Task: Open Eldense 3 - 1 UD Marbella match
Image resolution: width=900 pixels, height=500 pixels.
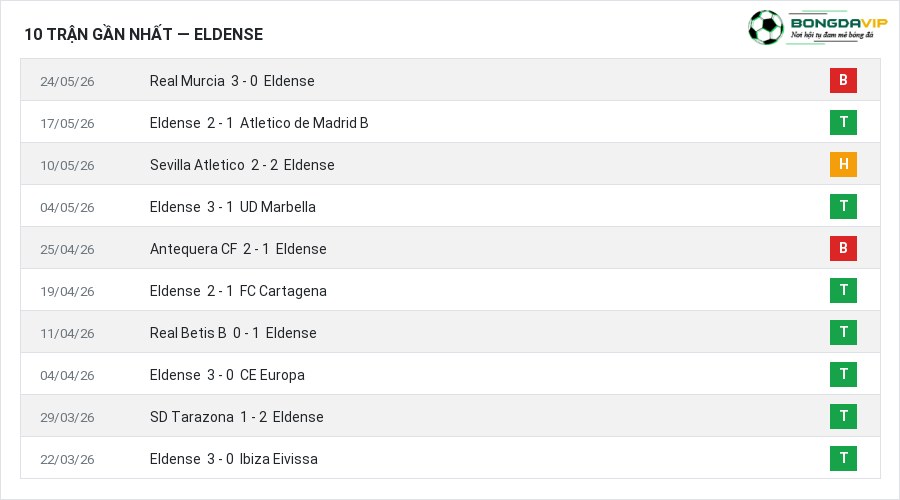Action: (232, 207)
